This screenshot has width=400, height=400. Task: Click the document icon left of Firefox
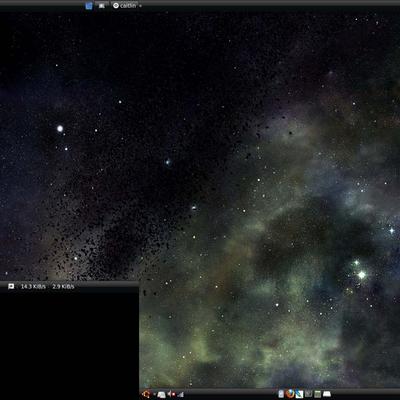[281, 394]
